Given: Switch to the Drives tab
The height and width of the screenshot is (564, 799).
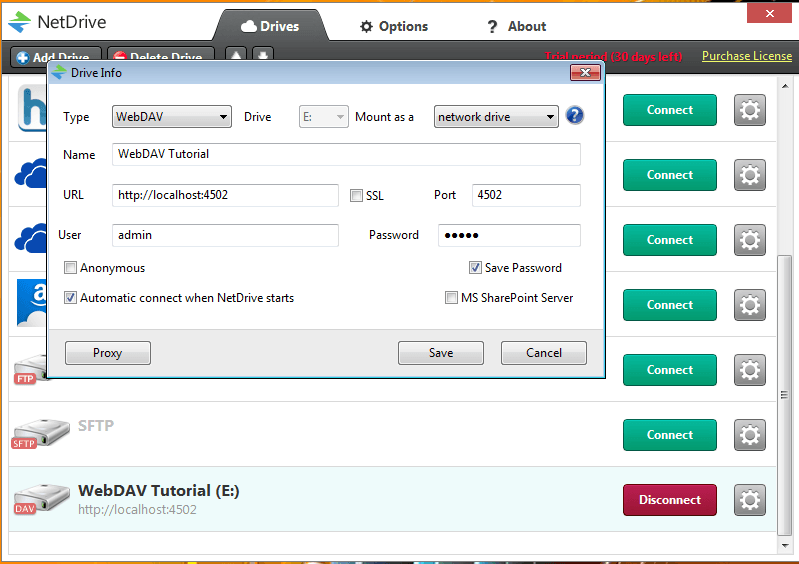Looking at the screenshot, I should click(271, 26).
